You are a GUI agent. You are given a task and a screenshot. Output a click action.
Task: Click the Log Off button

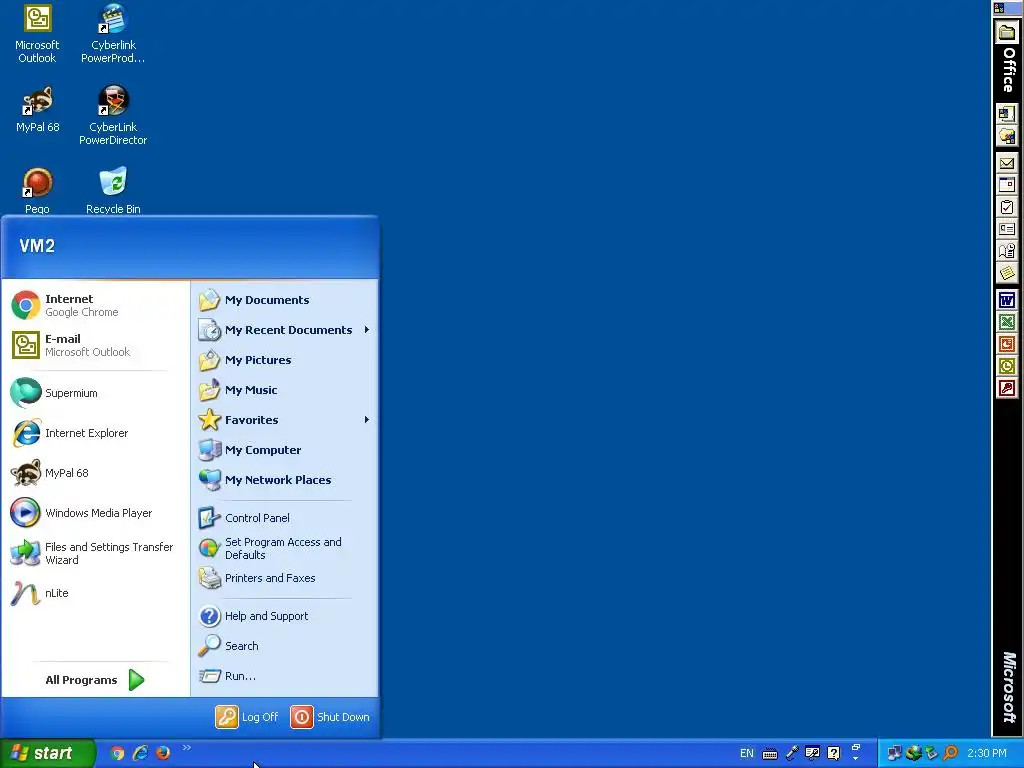tap(247, 717)
